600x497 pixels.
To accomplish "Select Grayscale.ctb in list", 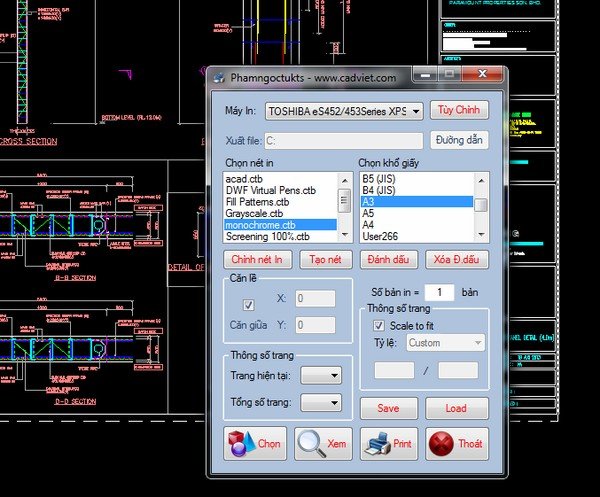I will click(x=280, y=213).
